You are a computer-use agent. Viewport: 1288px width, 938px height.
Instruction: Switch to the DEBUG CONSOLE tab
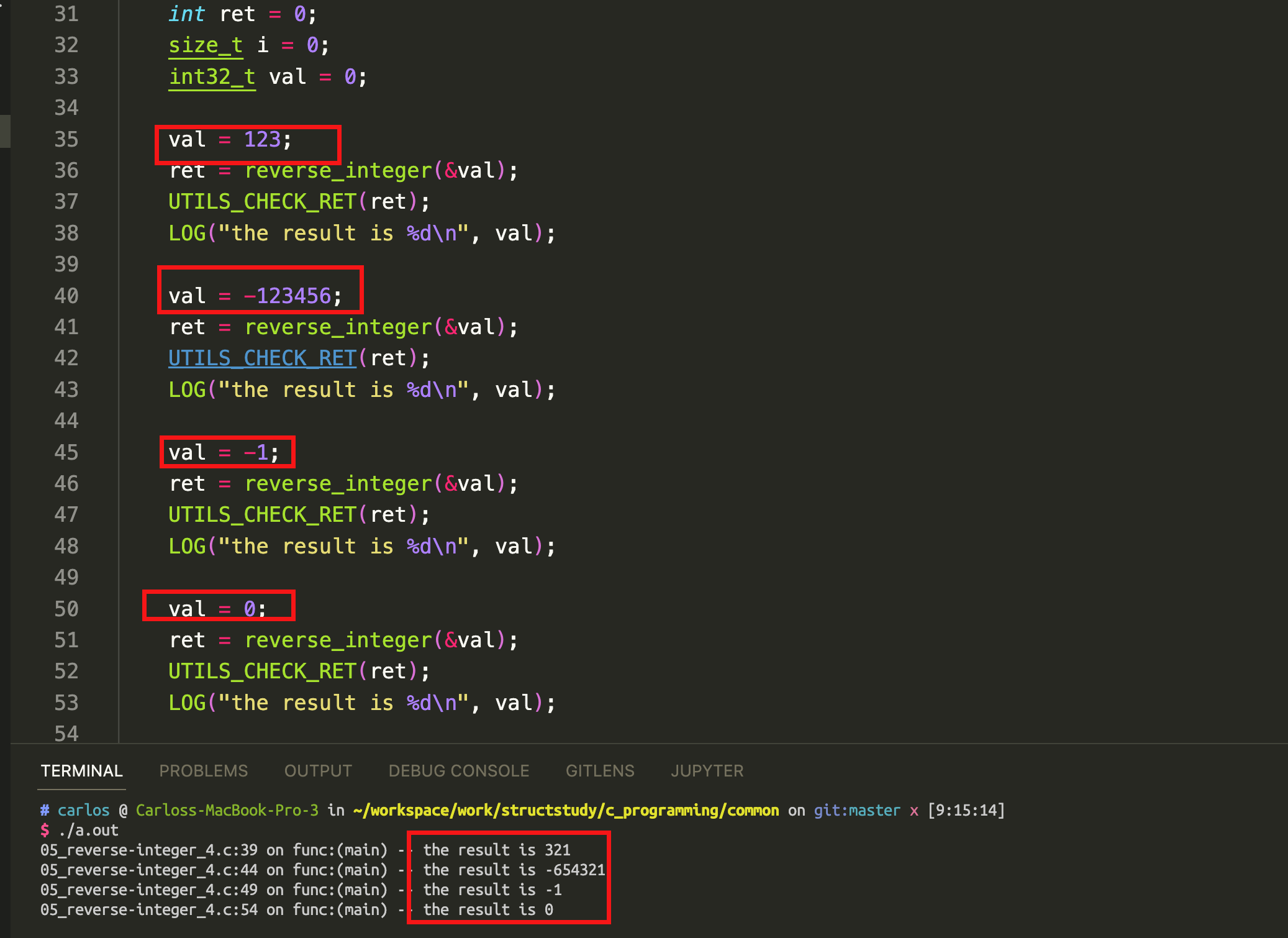pos(458,770)
